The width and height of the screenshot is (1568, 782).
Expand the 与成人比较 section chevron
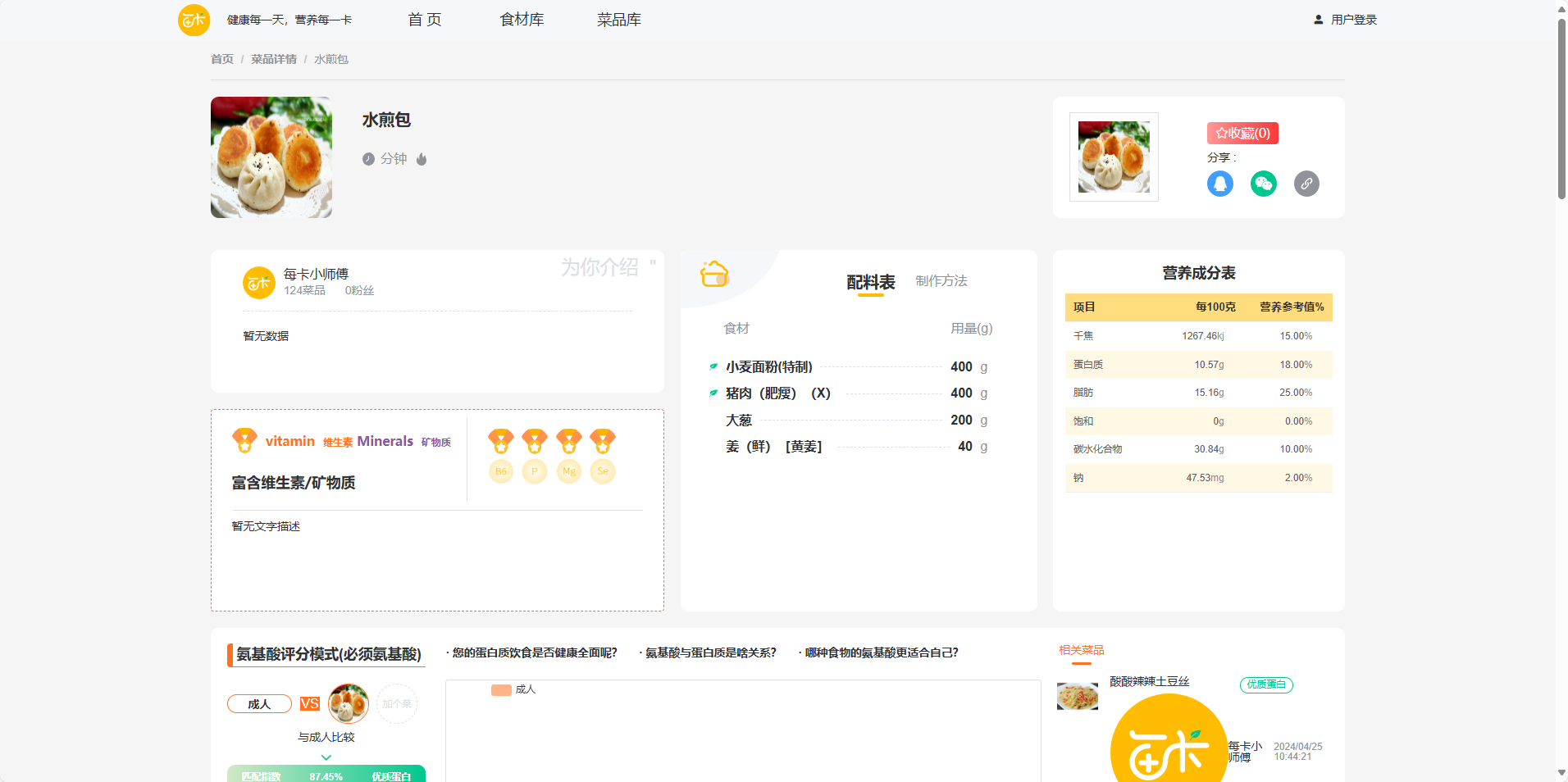coord(326,757)
